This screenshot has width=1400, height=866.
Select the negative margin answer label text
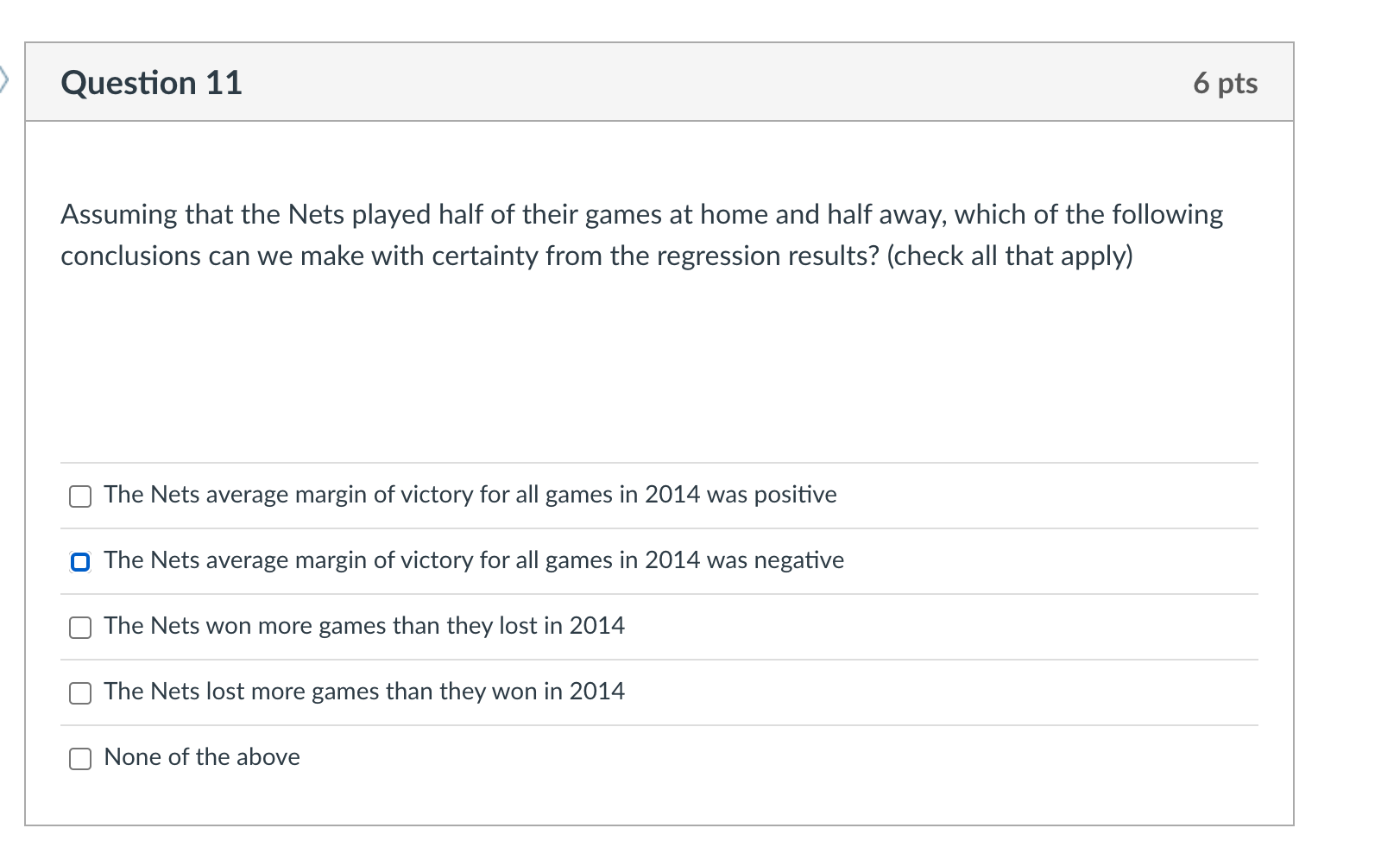coord(473,561)
